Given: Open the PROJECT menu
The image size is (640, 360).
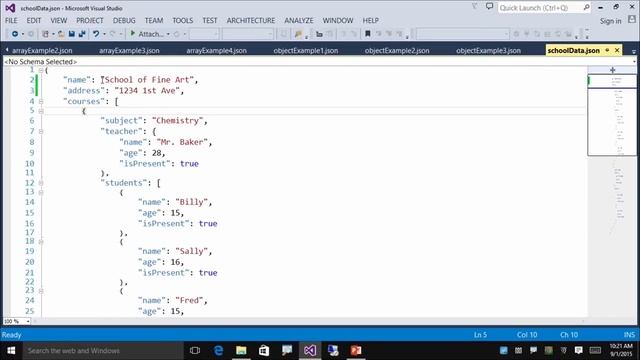Looking at the screenshot, I should point(90,20).
